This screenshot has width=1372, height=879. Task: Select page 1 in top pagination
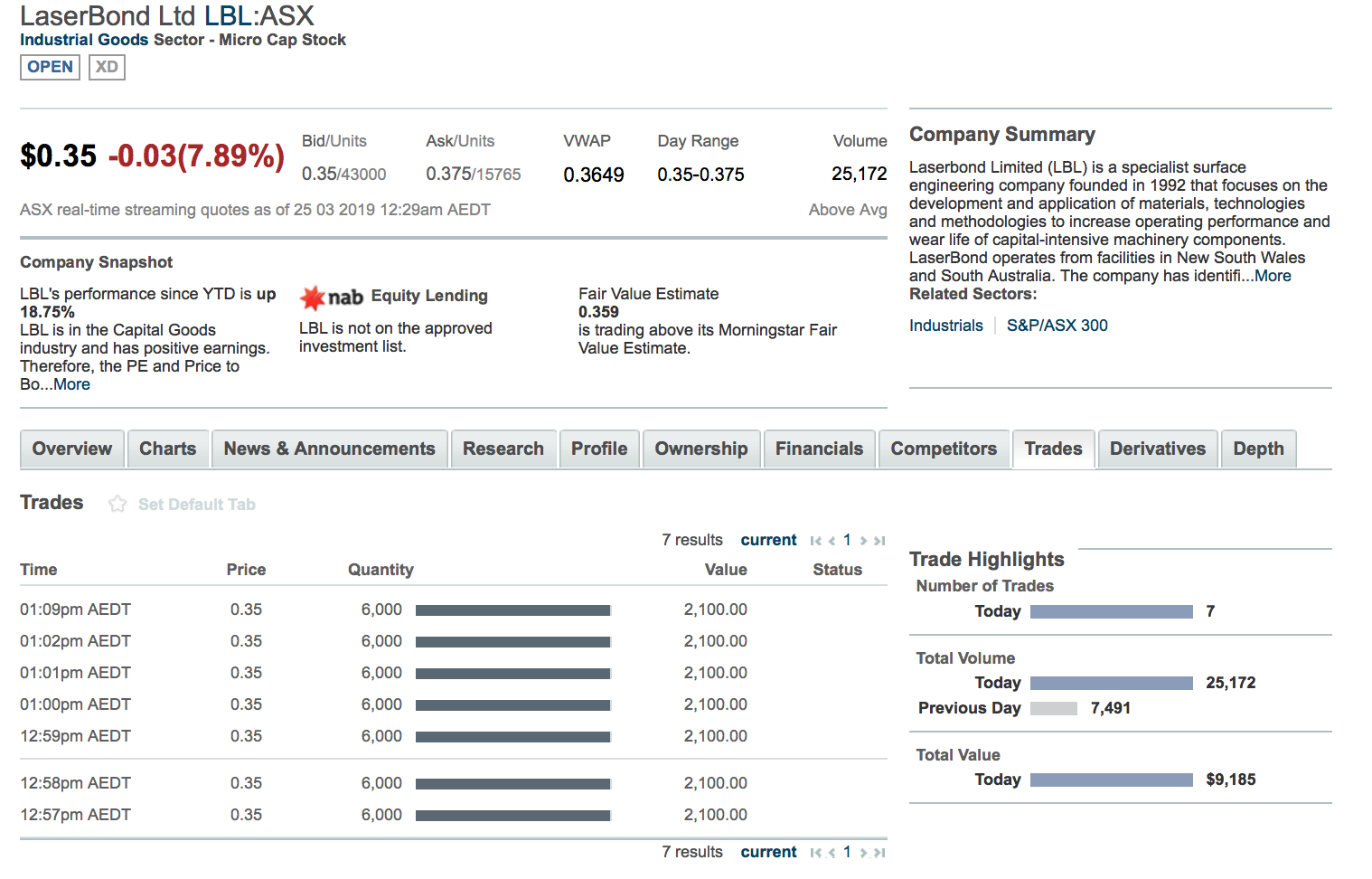(847, 540)
